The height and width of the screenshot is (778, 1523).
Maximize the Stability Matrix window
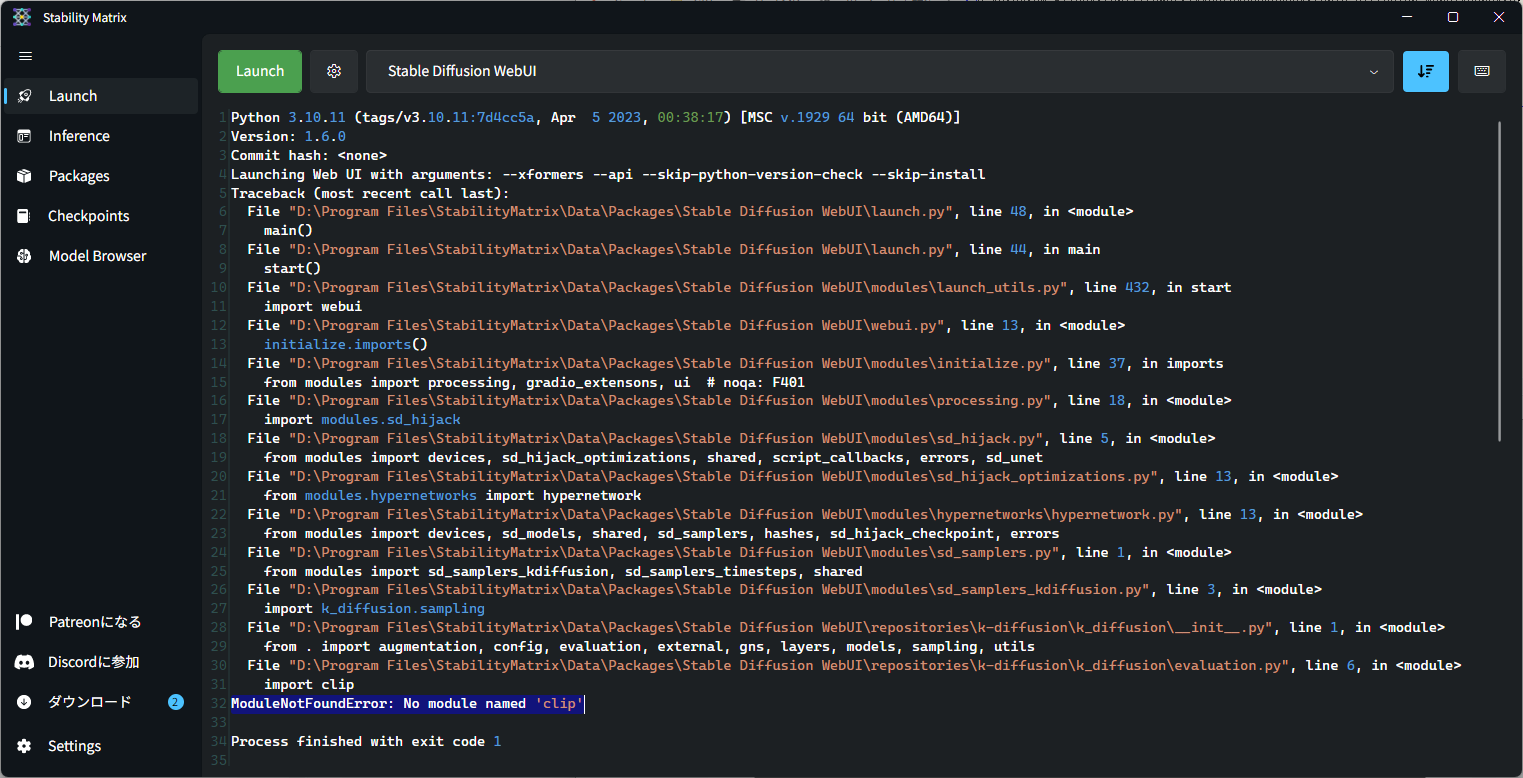point(1454,17)
